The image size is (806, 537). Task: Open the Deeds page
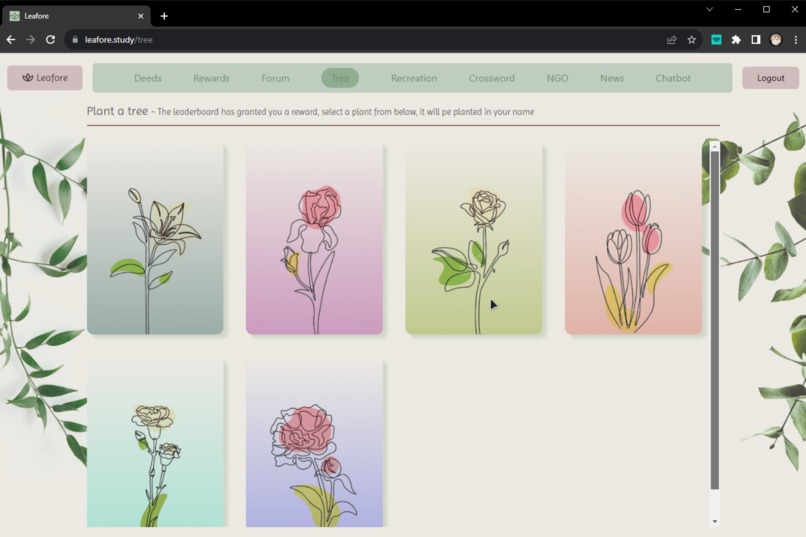point(148,78)
